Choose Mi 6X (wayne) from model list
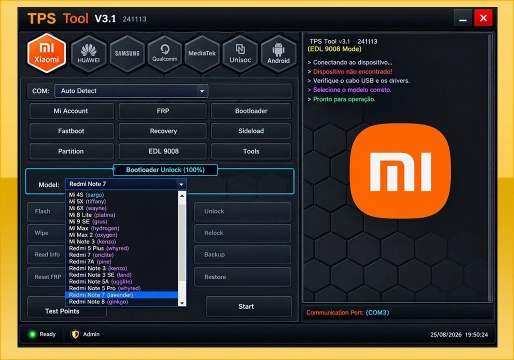The width and height of the screenshot is (514, 360). coord(122,208)
